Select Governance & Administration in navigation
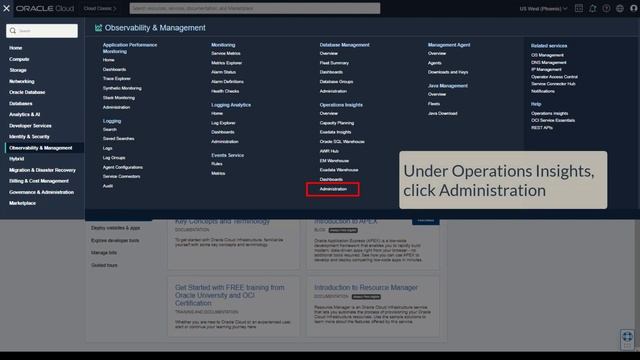The width and height of the screenshot is (640, 360). point(41,192)
